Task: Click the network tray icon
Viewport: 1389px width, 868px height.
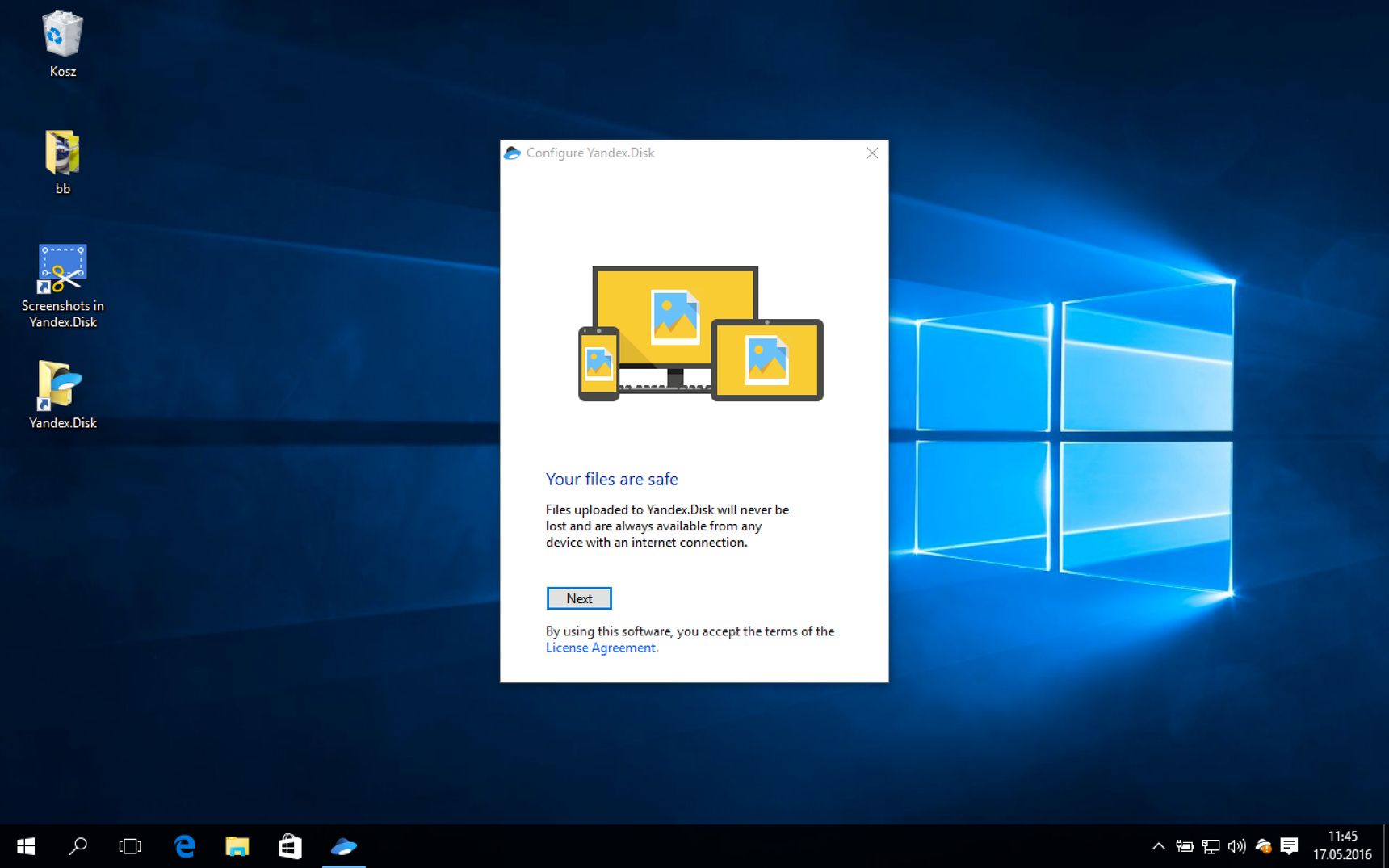Action: pyautogui.click(x=1211, y=846)
